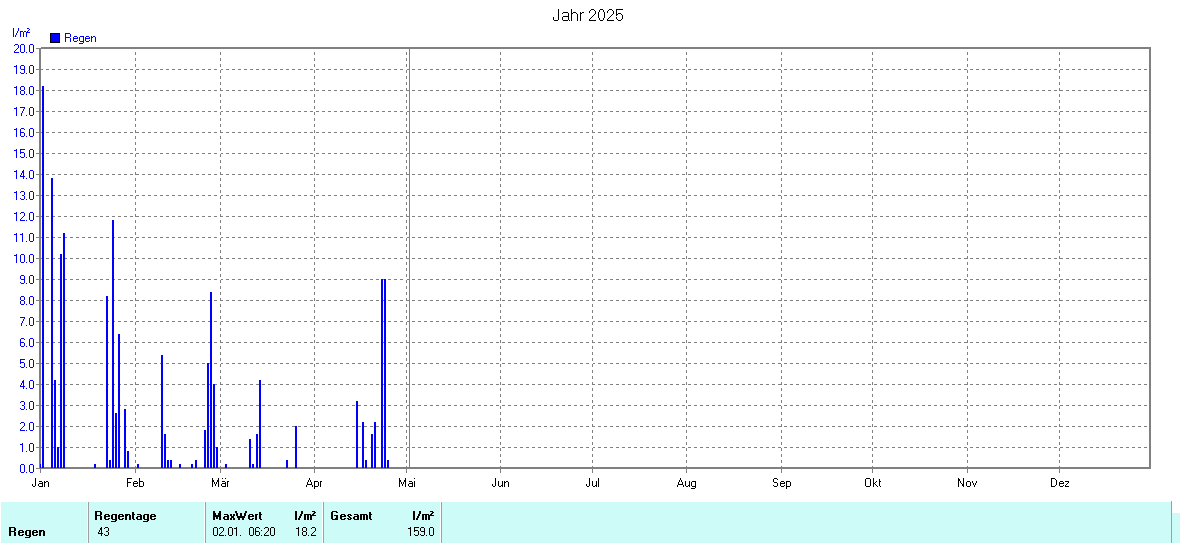Click the 'Sep' month label
Image resolution: width=1180 pixels, height=543 pixels.
782,483
